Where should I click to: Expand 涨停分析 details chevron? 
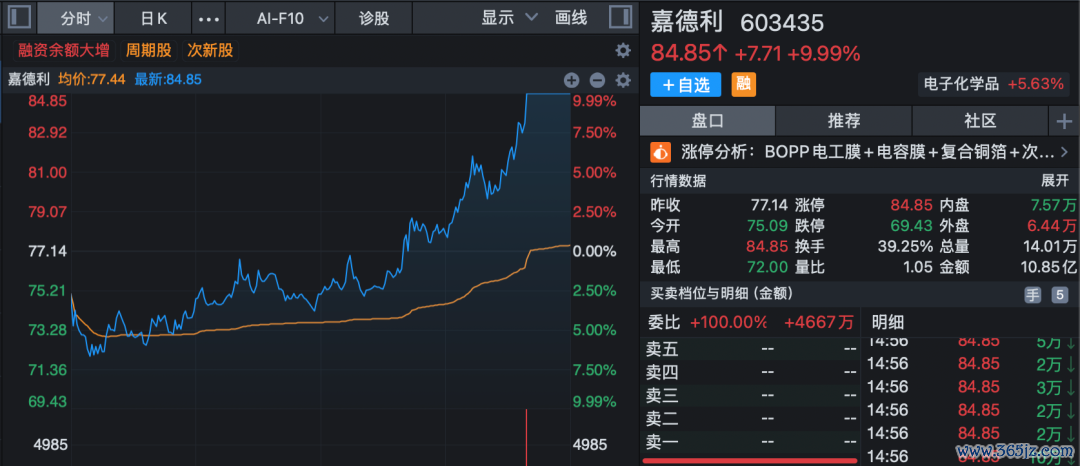(x=1065, y=152)
